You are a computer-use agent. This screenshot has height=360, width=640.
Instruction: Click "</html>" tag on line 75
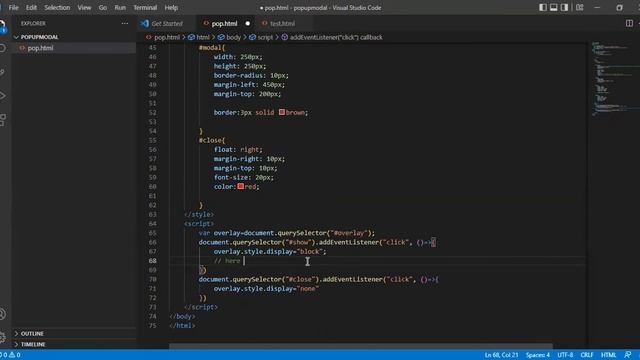182,325
